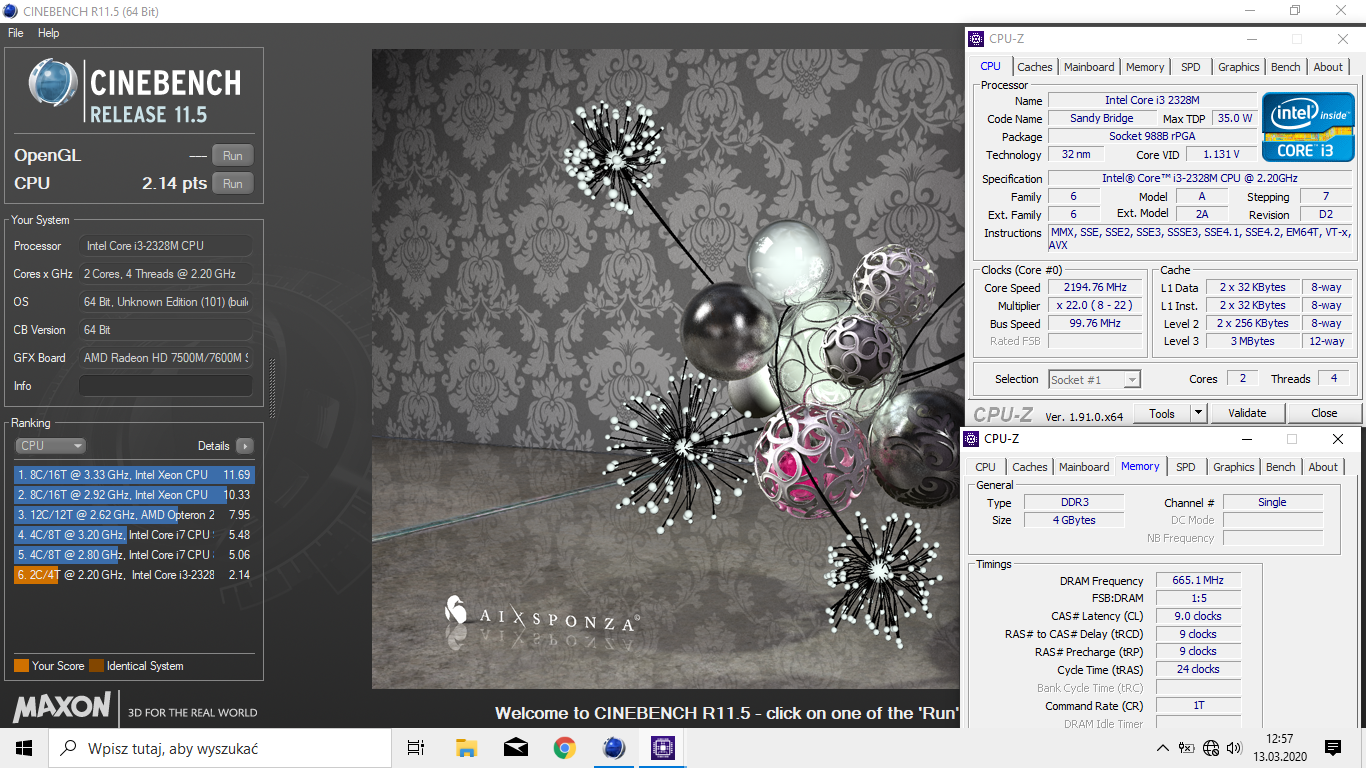Run the CPU benchmark in Cinebench
The image size is (1366, 768).
click(232, 183)
